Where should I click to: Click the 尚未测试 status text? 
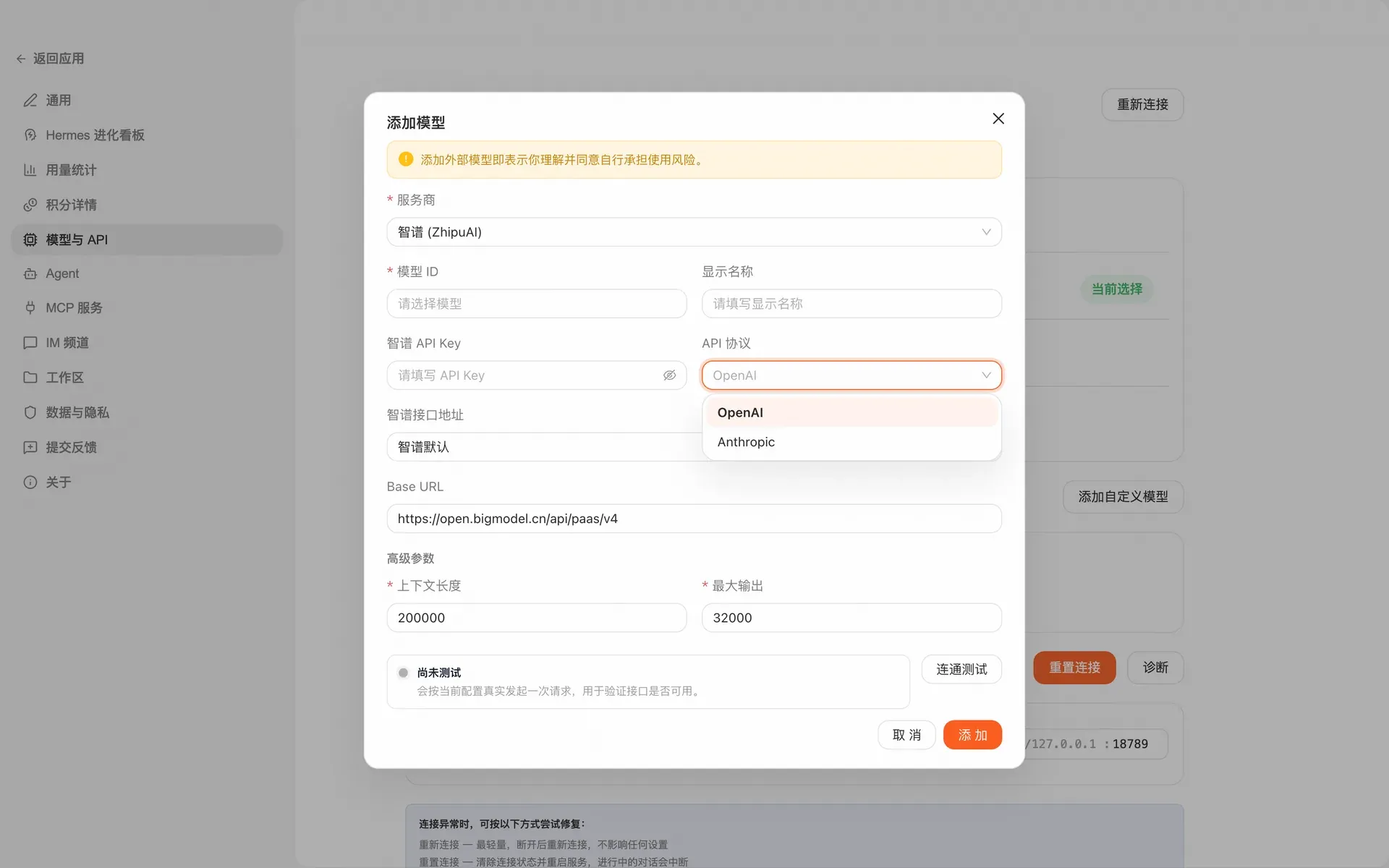point(438,673)
